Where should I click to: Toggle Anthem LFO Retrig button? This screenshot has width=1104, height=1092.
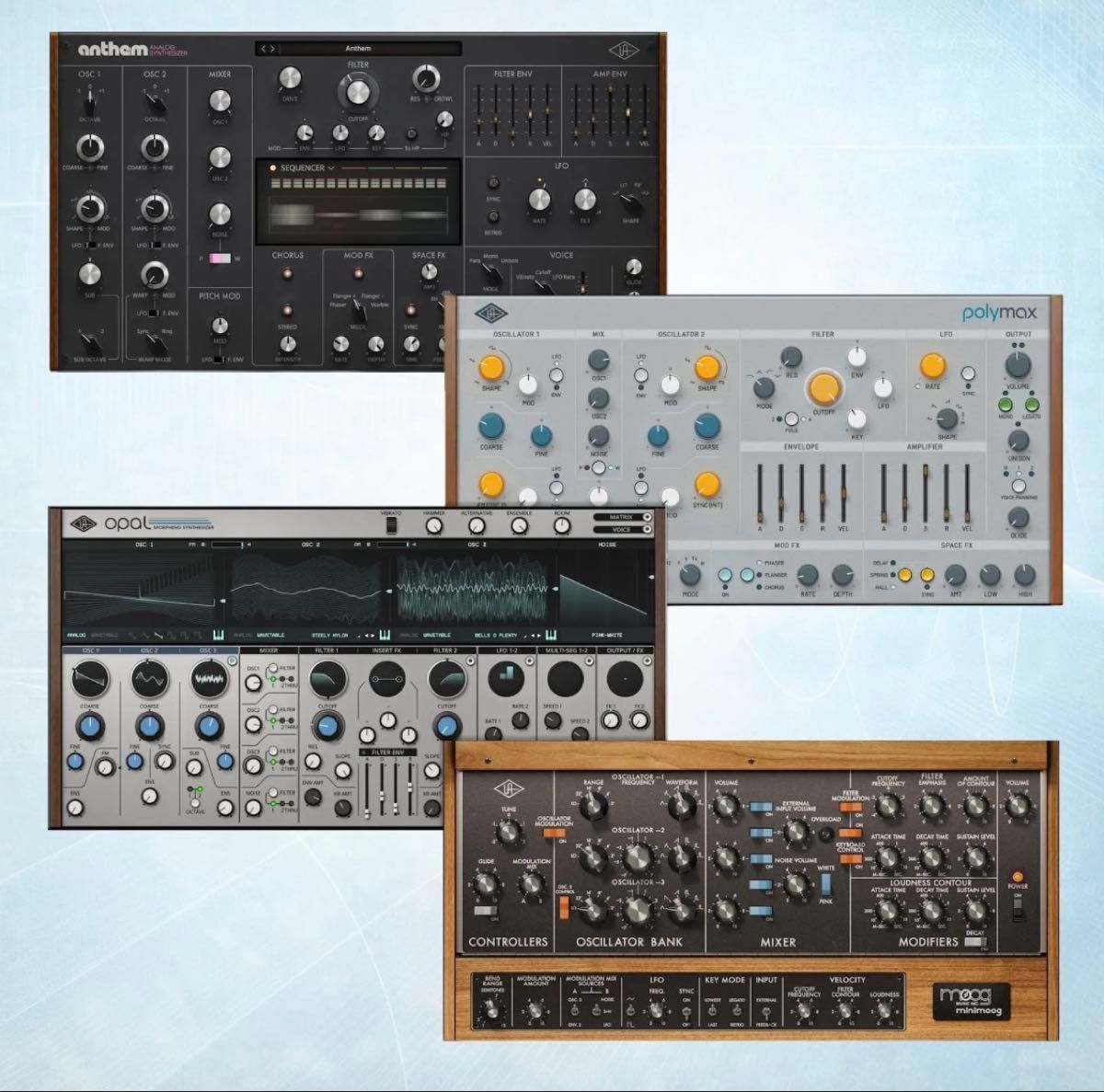pos(494,216)
